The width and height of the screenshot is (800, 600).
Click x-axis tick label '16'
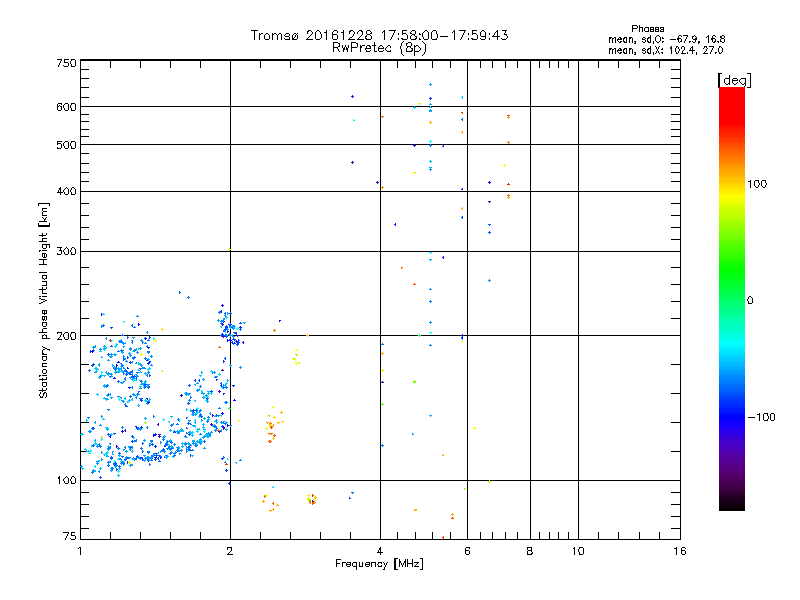tap(680, 551)
